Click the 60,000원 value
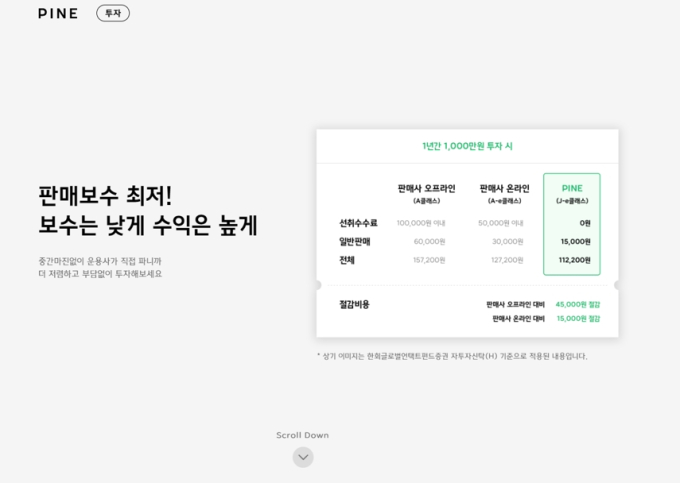680x483 pixels. coord(429,242)
